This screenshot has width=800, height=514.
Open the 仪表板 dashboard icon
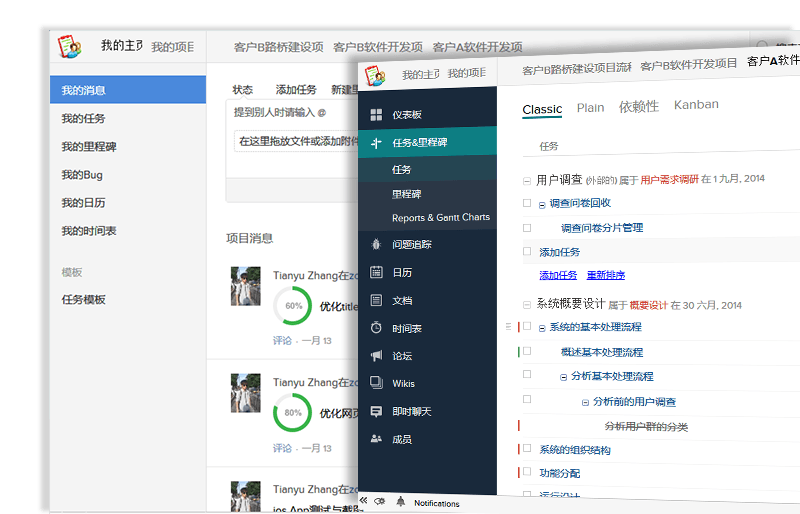pos(376,115)
